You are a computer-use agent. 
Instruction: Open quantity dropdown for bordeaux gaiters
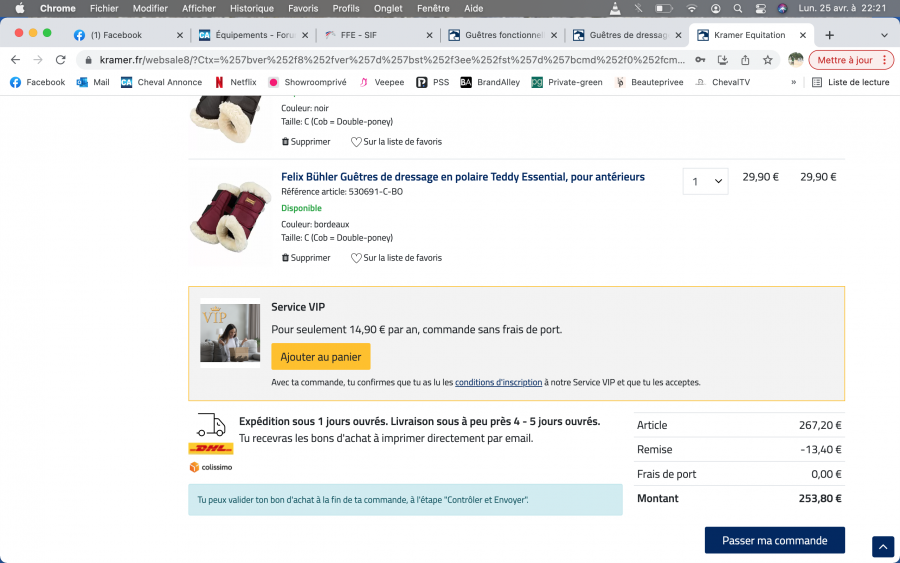point(705,181)
